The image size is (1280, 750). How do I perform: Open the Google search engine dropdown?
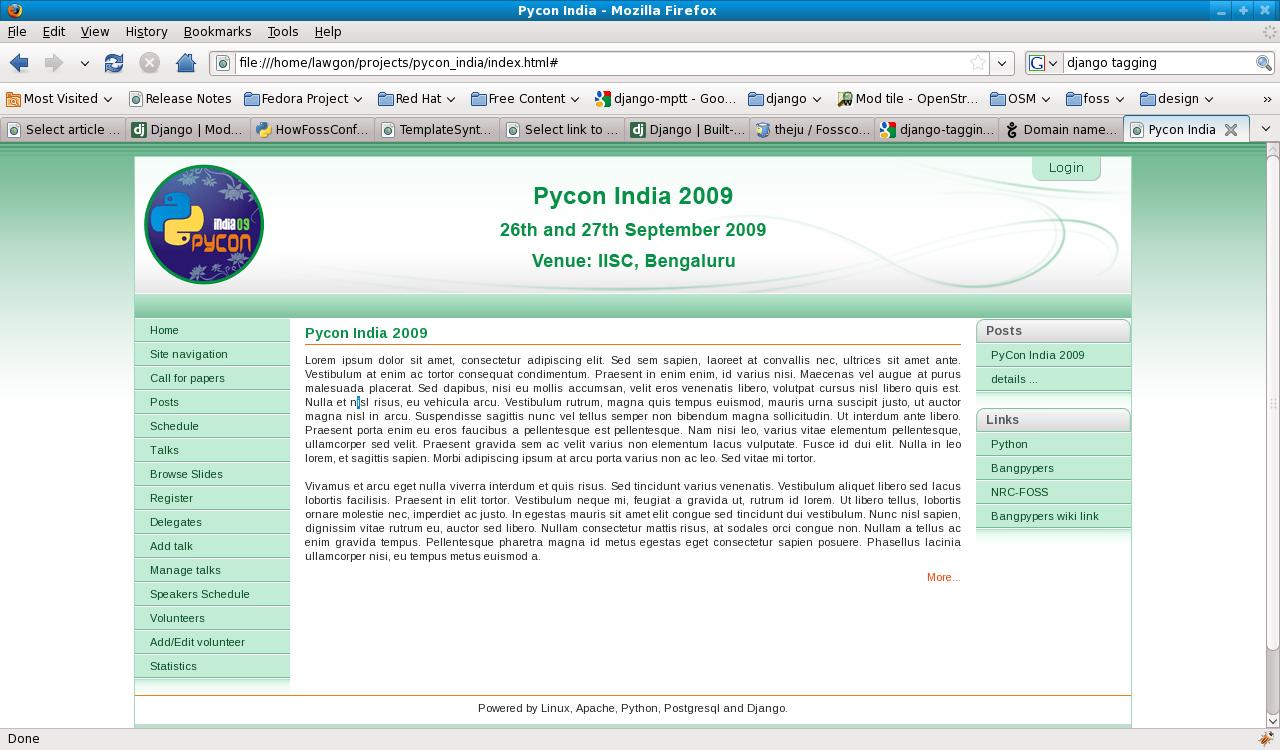1043,63
